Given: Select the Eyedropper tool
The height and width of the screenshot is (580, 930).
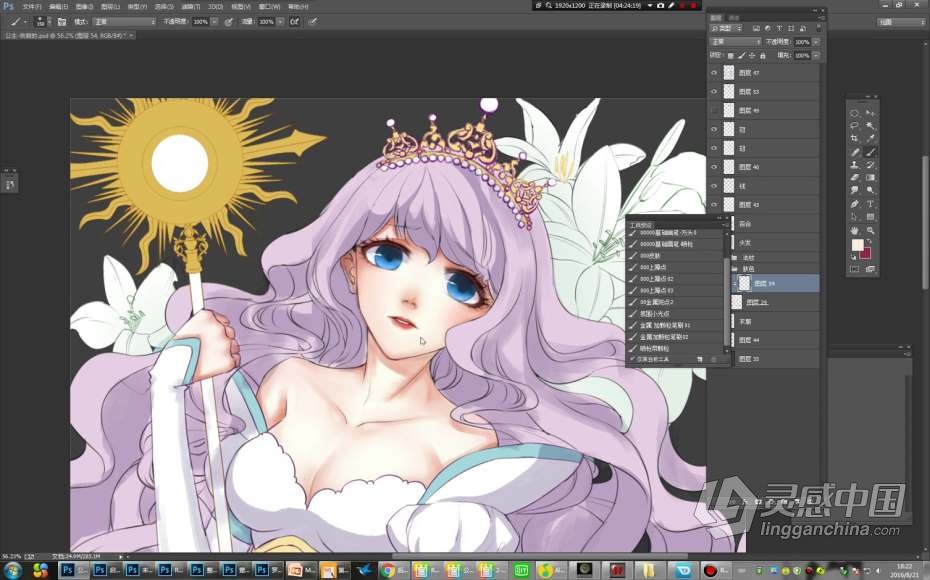Looking at the screenshot, I should coord(870,138).
